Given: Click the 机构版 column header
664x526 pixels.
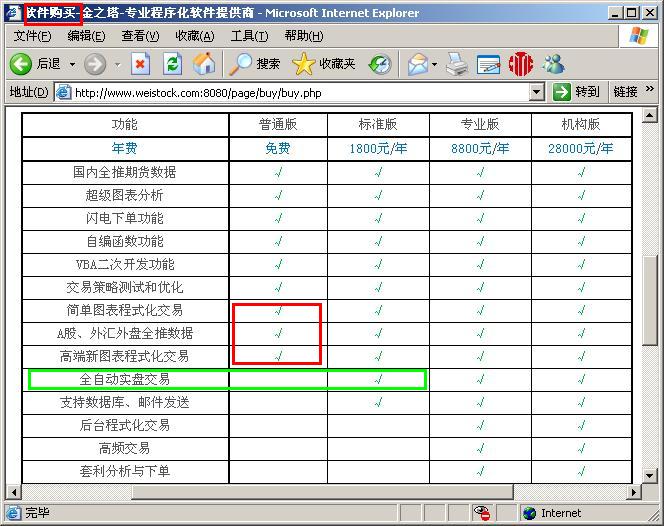Looking at the screenshot, I should (581, 125).
